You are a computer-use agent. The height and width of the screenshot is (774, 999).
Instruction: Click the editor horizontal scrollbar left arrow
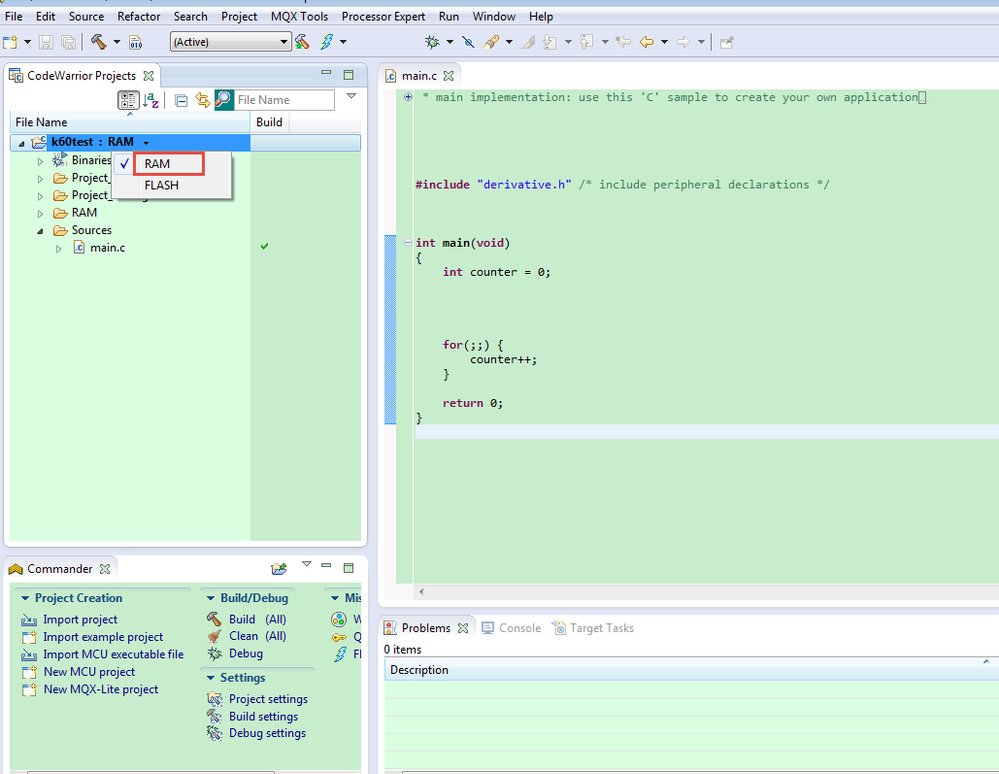[x=421, y=592]
